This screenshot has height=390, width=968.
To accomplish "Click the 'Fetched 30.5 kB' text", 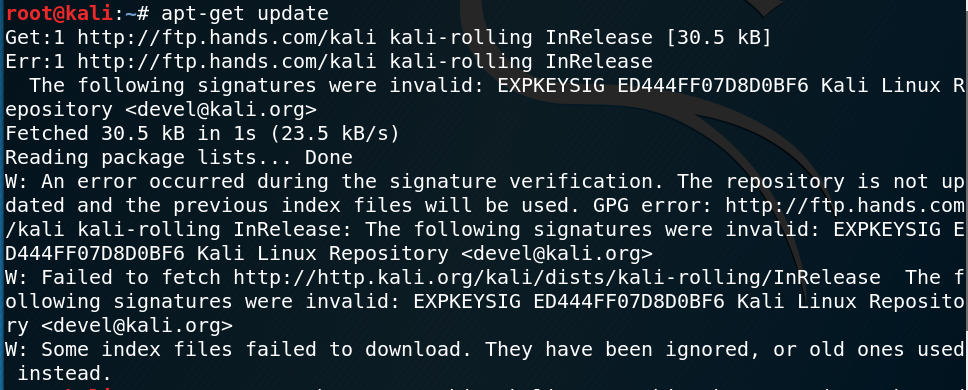I will point(95,133).
